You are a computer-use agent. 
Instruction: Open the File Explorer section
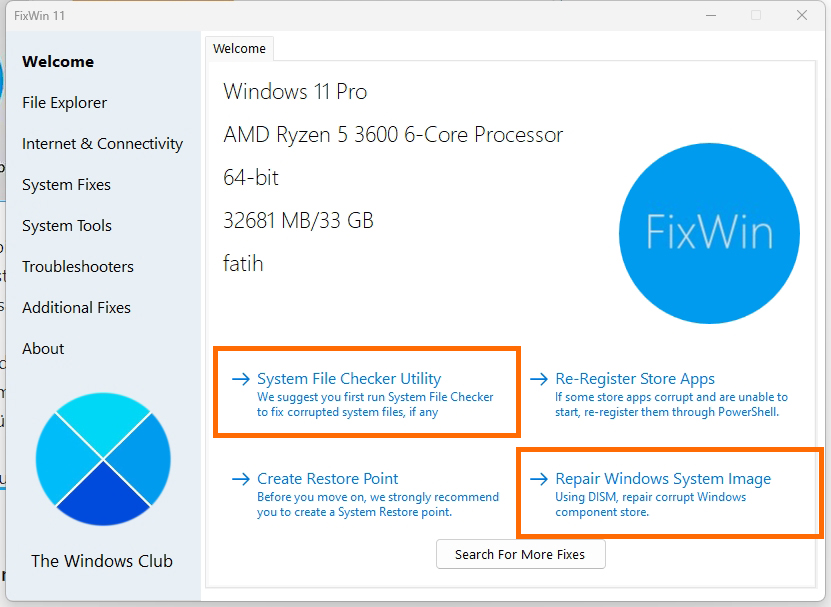(64, 103)
